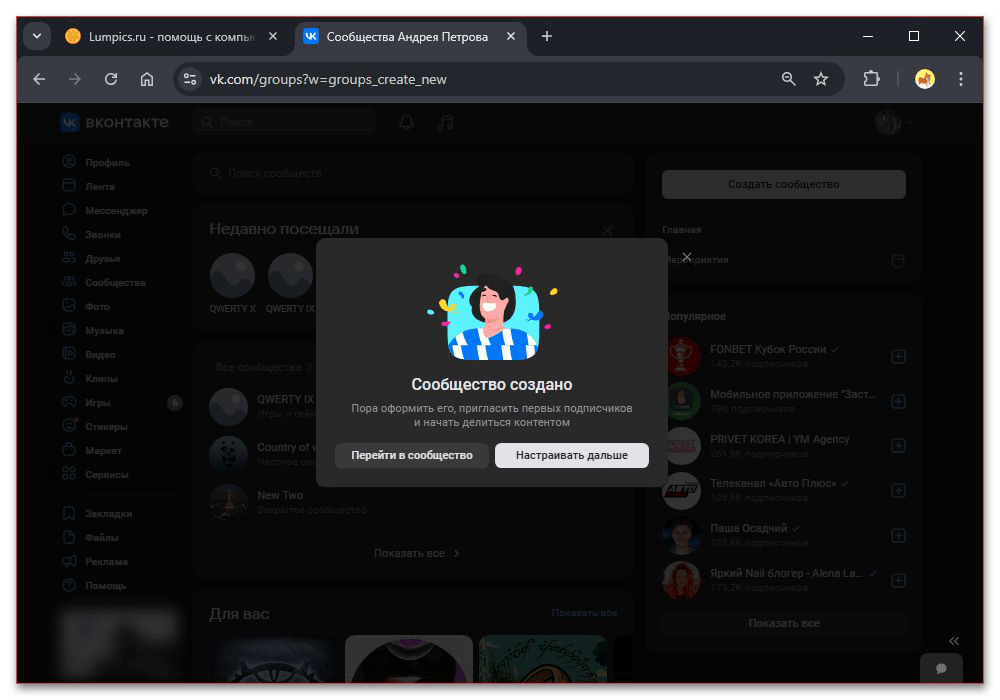Collapse side panel with double chevron
The height and width of the screenshot is (700, 1000).
pyautogui.click(x=954, y=641)
